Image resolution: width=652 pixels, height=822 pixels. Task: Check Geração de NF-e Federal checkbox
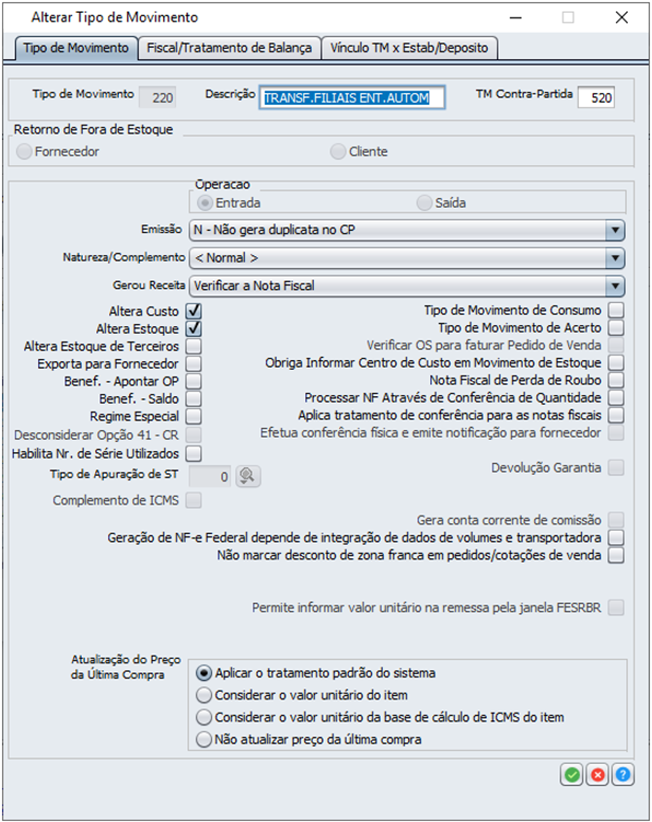(616, 537)
